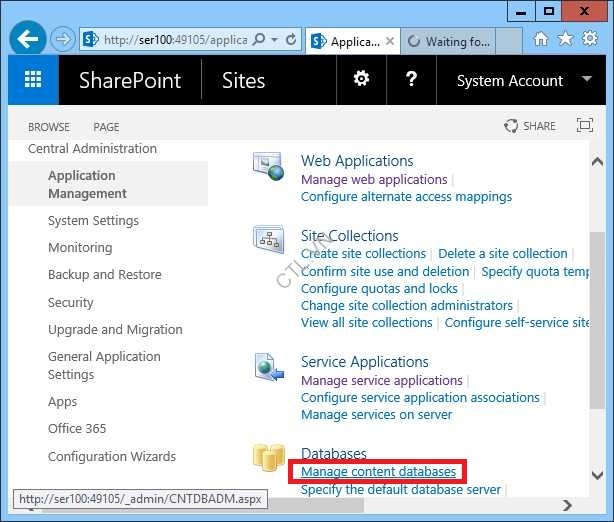Open a new blank browser tab
The height and width of the screenshot is (522, 614).
509,41
